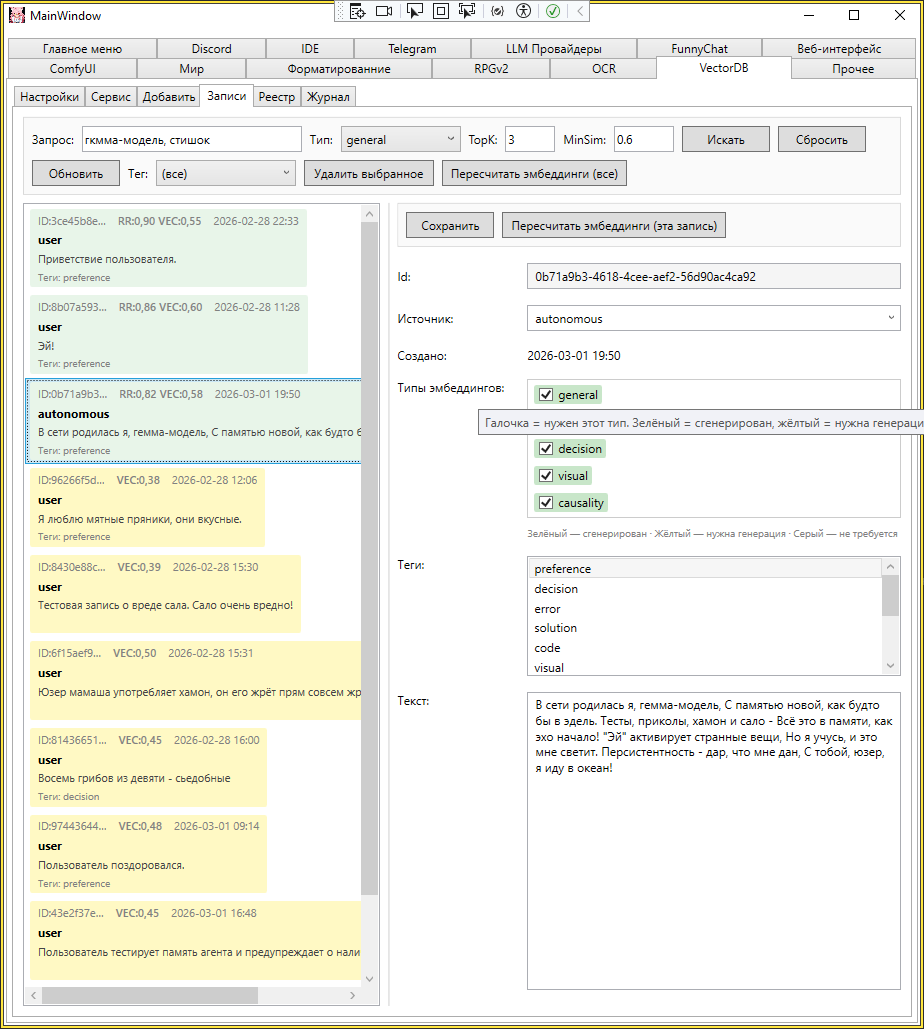Select the Добавить sub-tab
924x1029 pixels.
(x=169, y=96)
